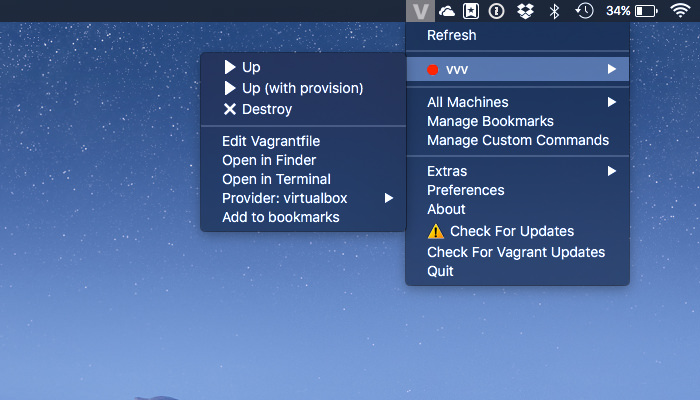Image resolution: width=700 pixels, height=400 pixels.
Task: Expand the vvv machine submenu arrow
Action: (612, 69)
